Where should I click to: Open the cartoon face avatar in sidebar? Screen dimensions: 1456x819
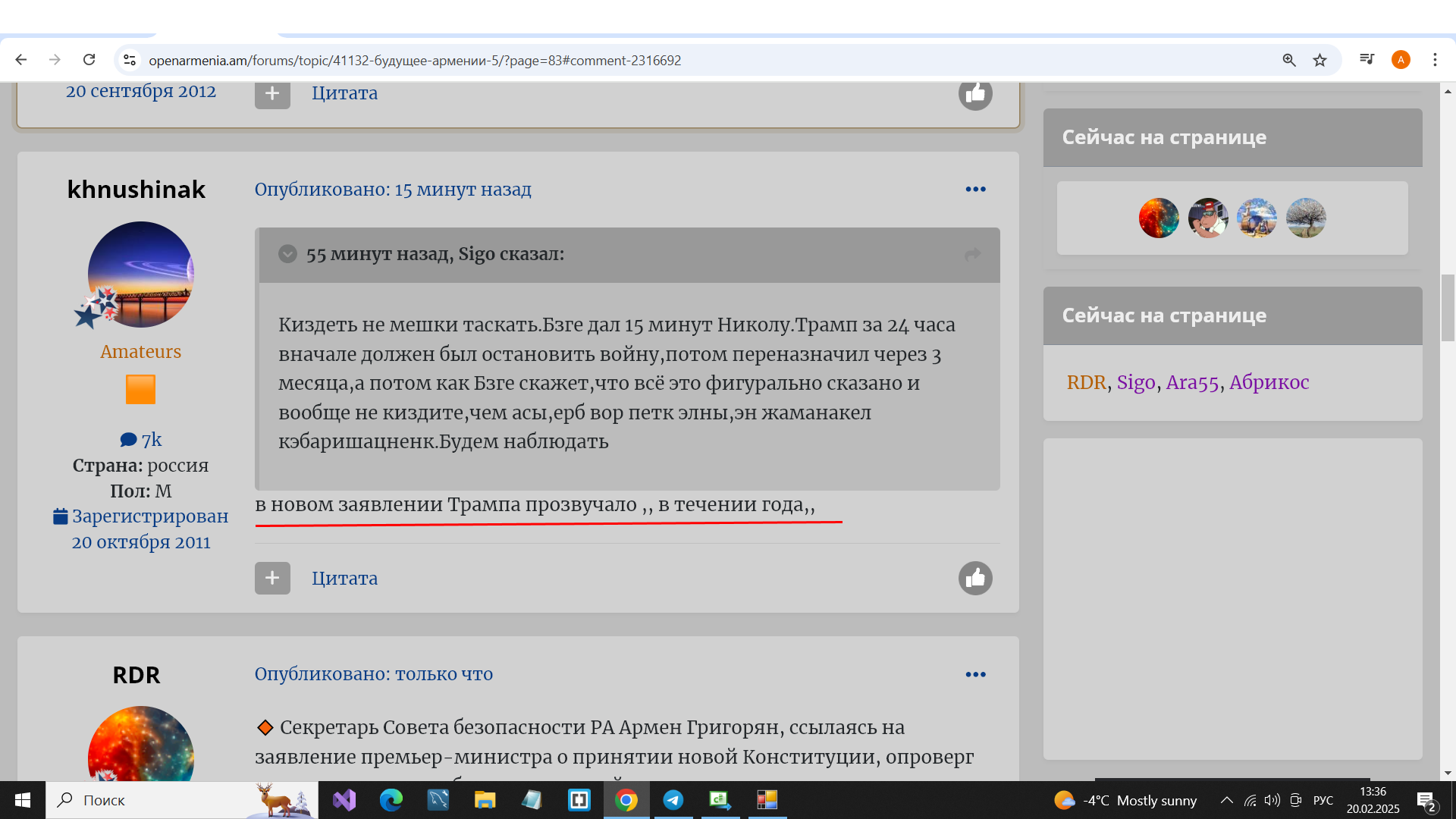pyautogui.click(x=1208, y=218)
